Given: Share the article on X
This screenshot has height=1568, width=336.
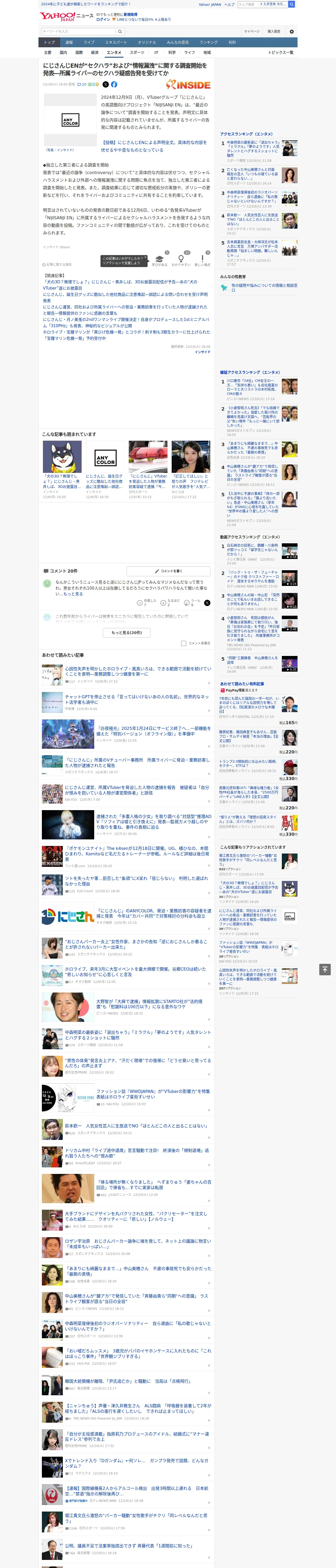Looking at the screenshot, I should [105, 85].
